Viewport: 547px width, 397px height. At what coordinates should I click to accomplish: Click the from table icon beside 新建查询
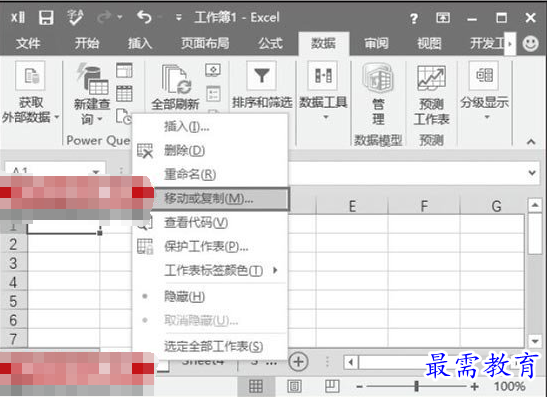[124, 93]
